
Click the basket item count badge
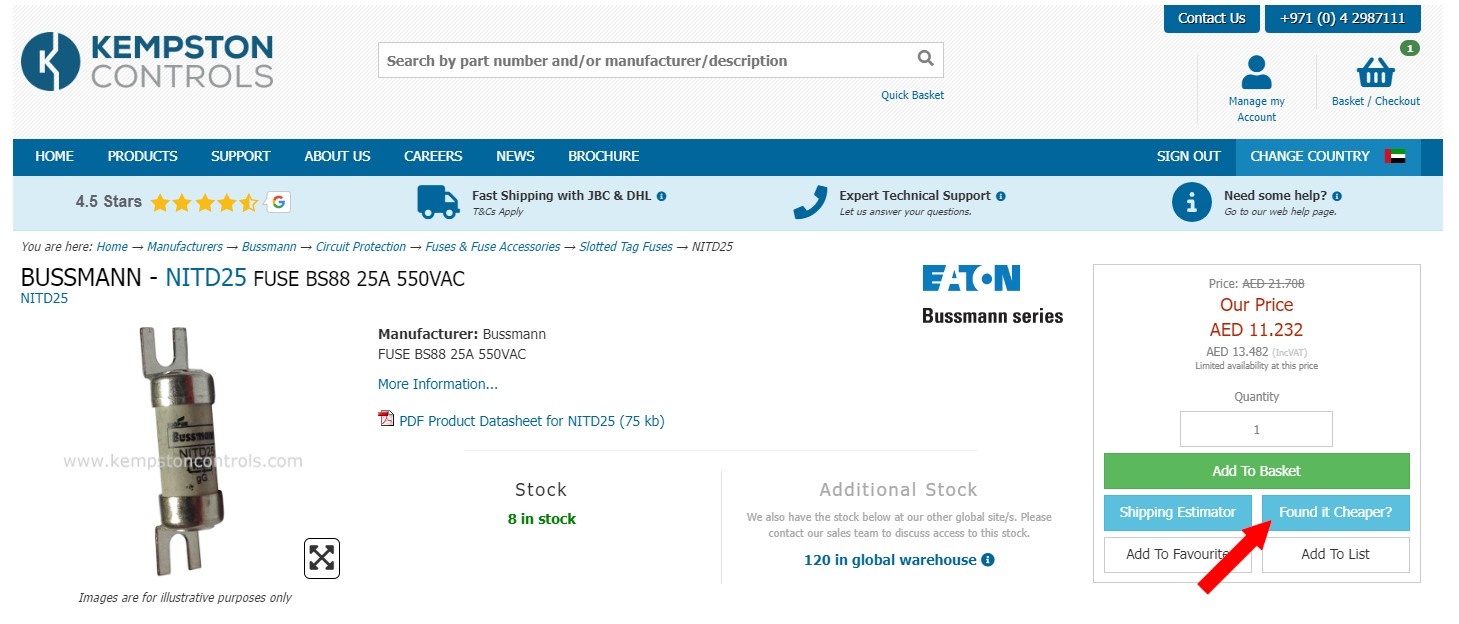pos(1410,48)
